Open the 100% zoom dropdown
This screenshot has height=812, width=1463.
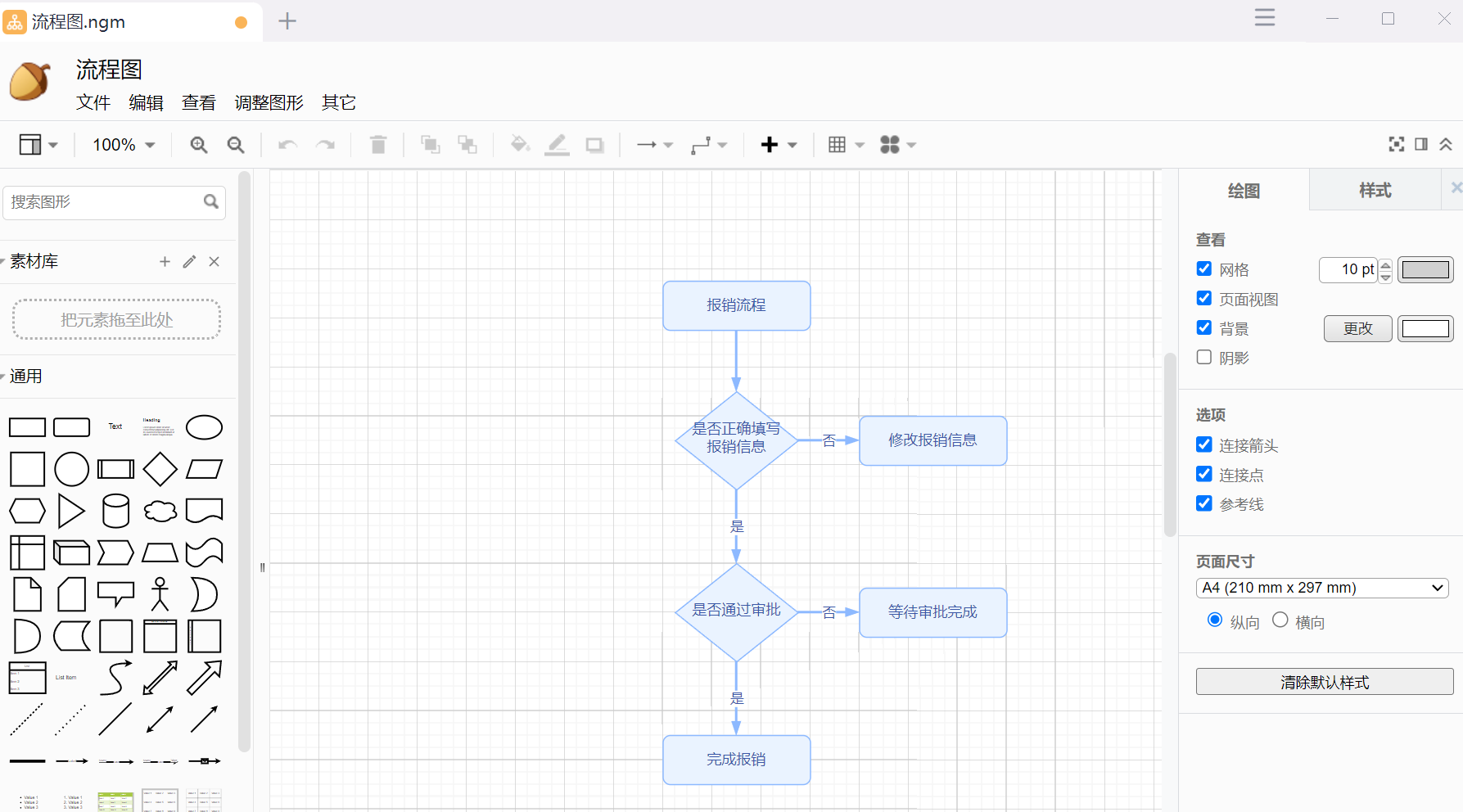click(x=124, y=145)
